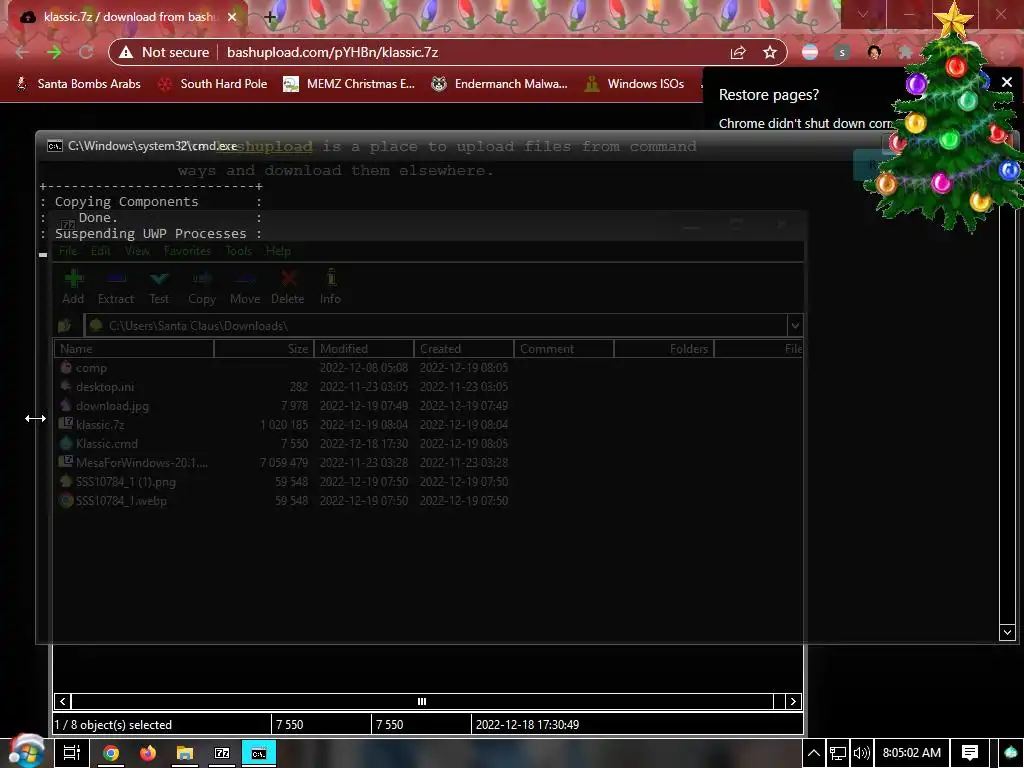Click the Comment column header in 7-Zip
This screenshot has height=768, width=1024.
tap(564, 349)
